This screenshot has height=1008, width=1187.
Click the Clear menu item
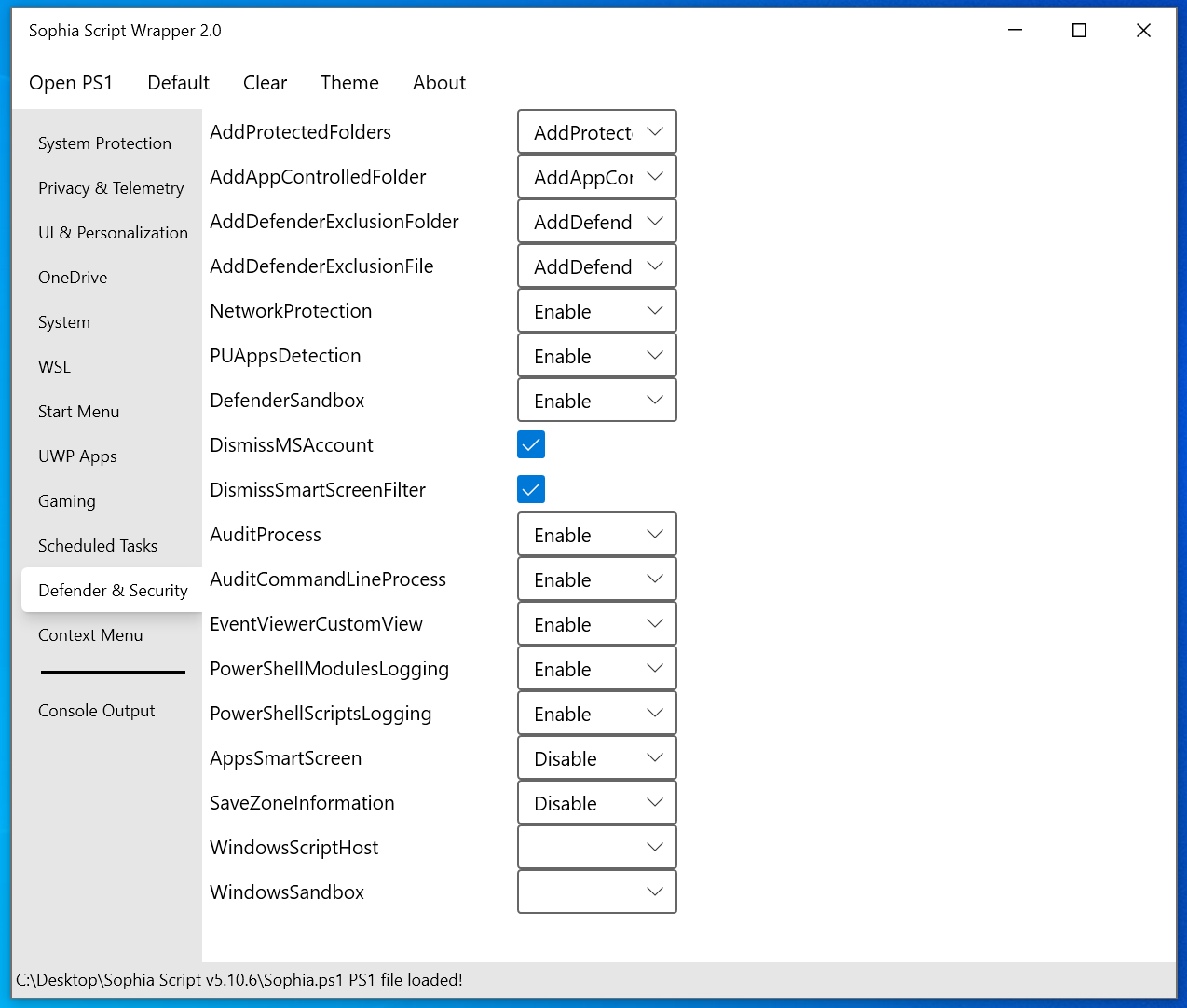pyautogui.click(x=265, y=83)
